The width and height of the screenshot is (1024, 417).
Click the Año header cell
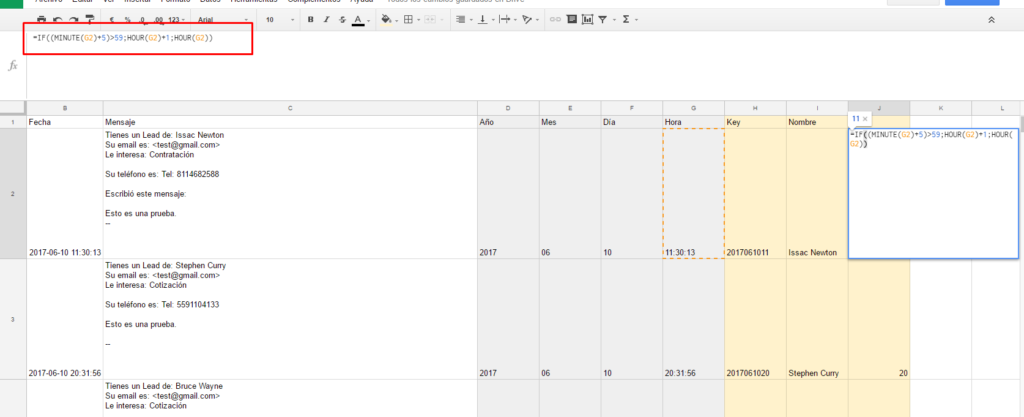(x=508, y=121)
